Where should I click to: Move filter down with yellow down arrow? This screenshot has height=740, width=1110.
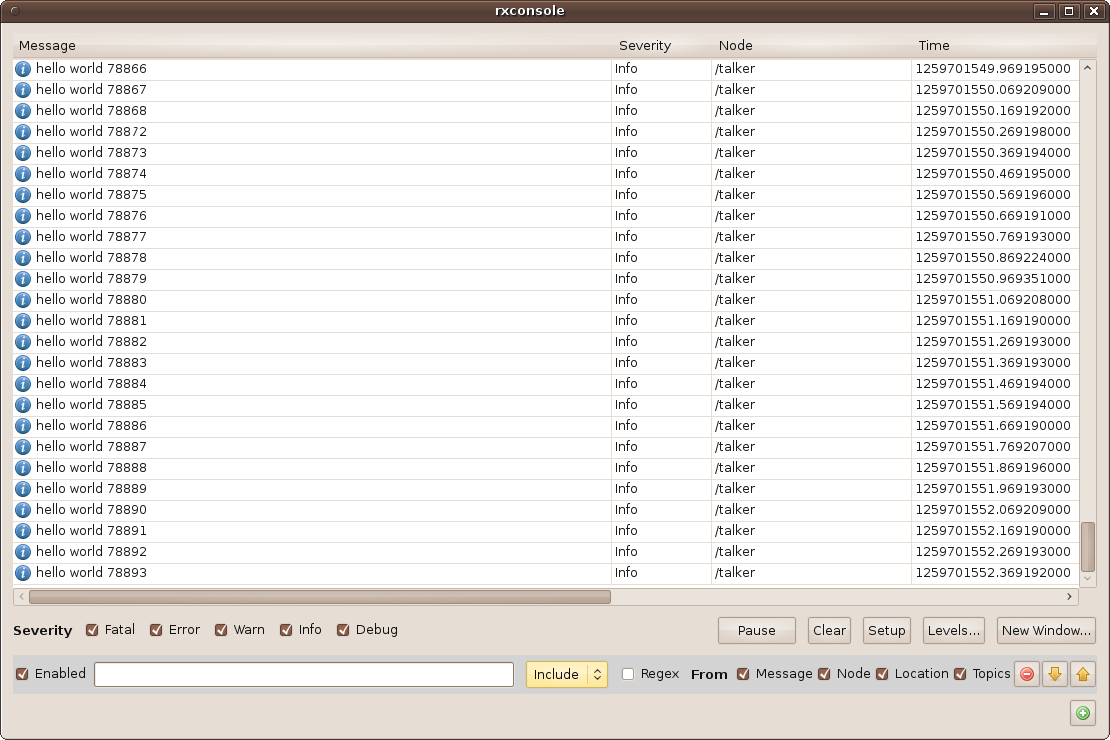click(1055, 674)
